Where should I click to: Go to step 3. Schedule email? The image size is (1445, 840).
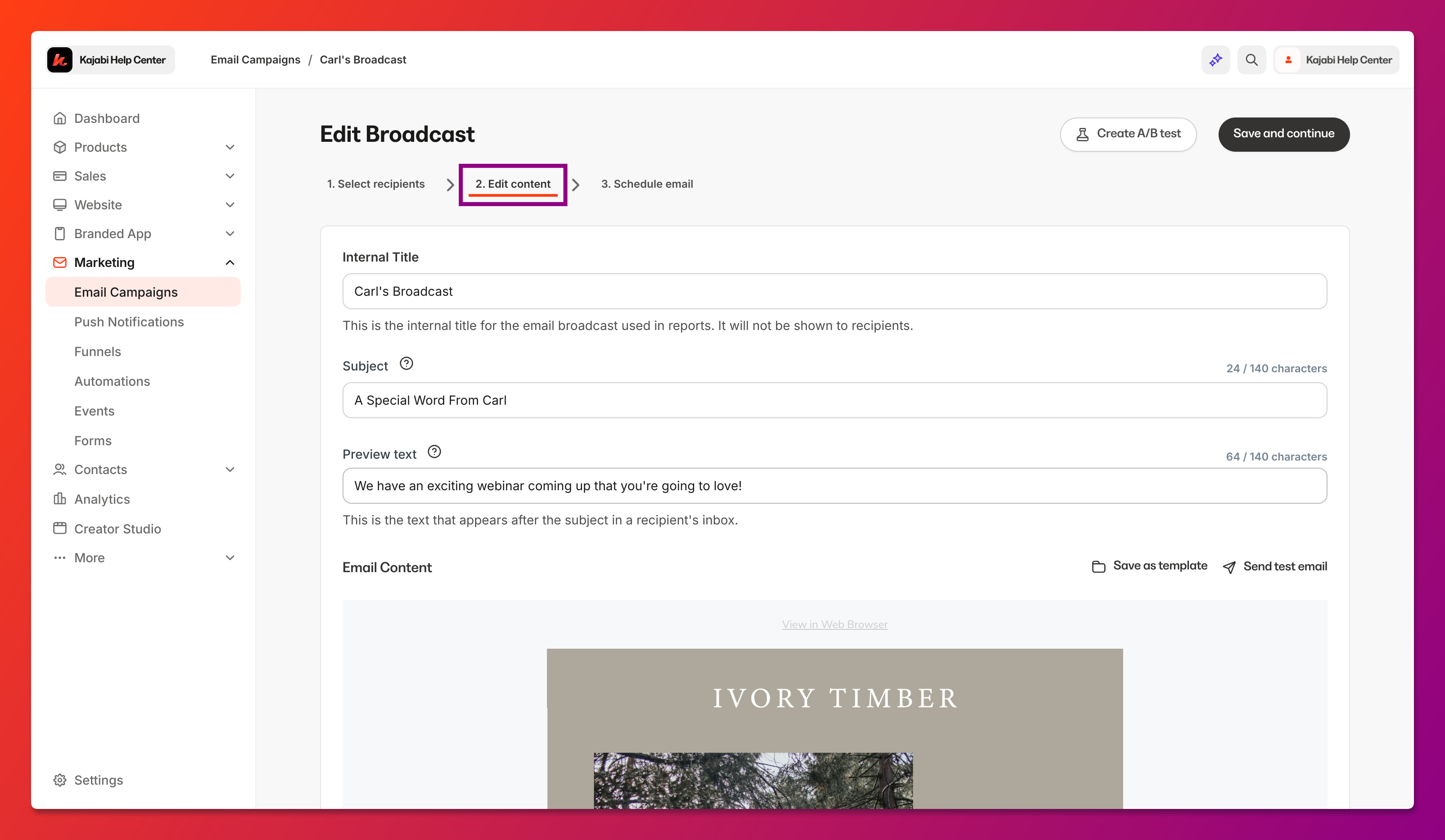tap(647, 184)
